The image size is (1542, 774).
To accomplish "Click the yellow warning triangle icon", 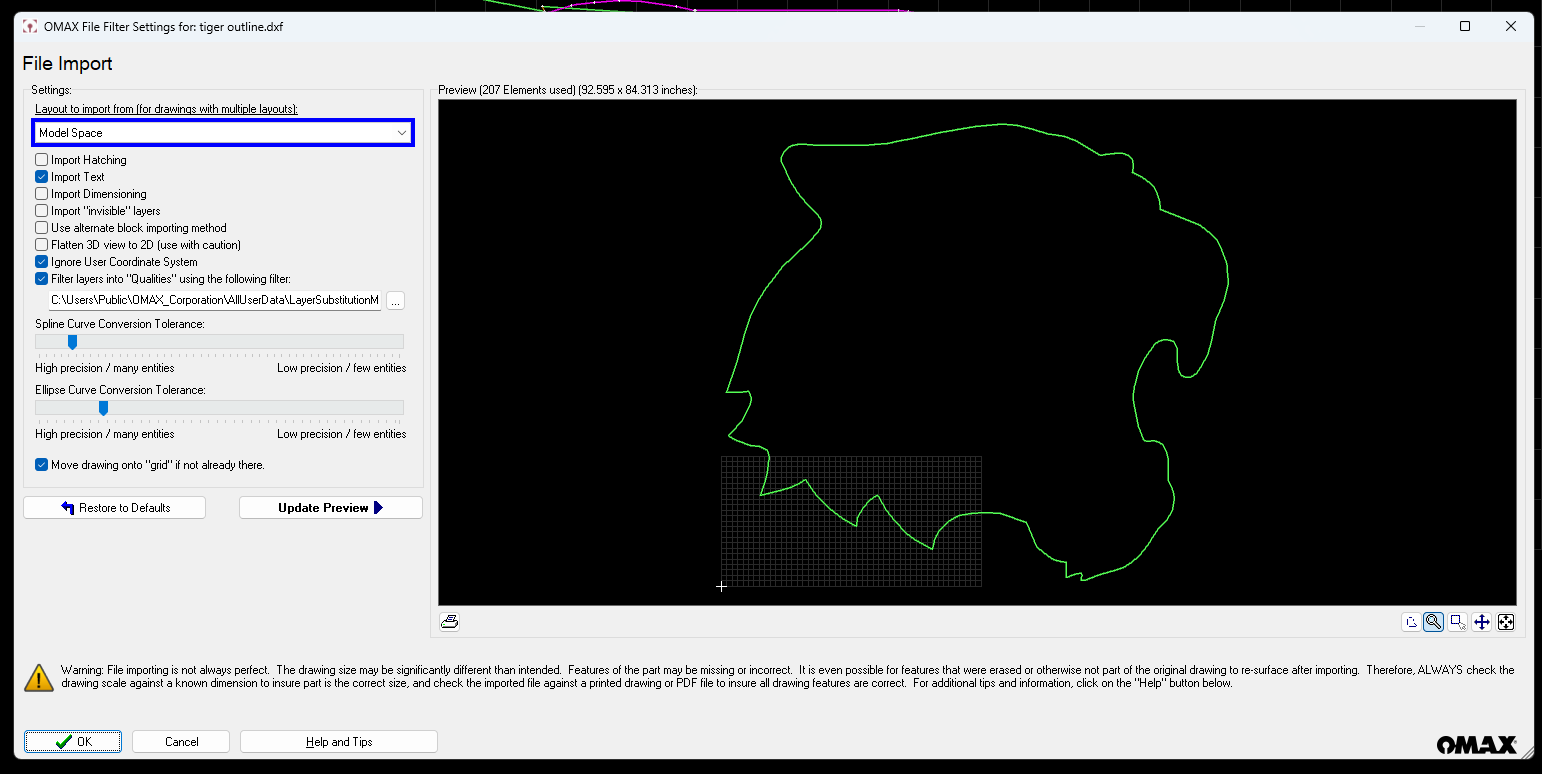I will click(39, 677).
